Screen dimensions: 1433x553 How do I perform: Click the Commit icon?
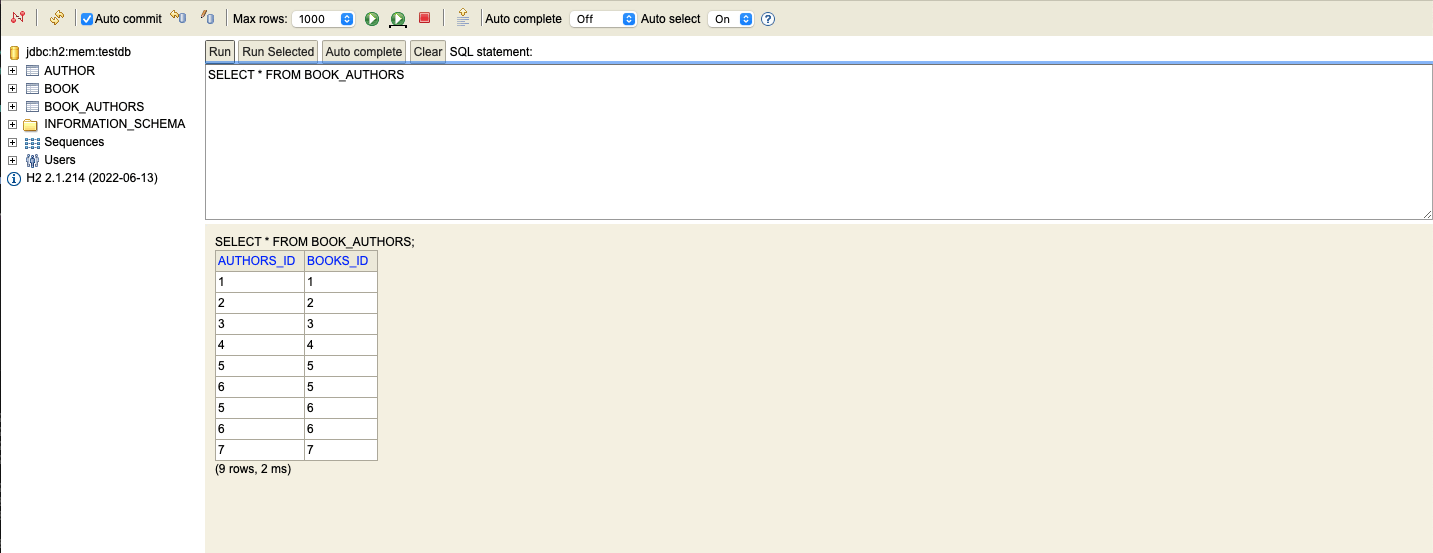click(207, 18)
